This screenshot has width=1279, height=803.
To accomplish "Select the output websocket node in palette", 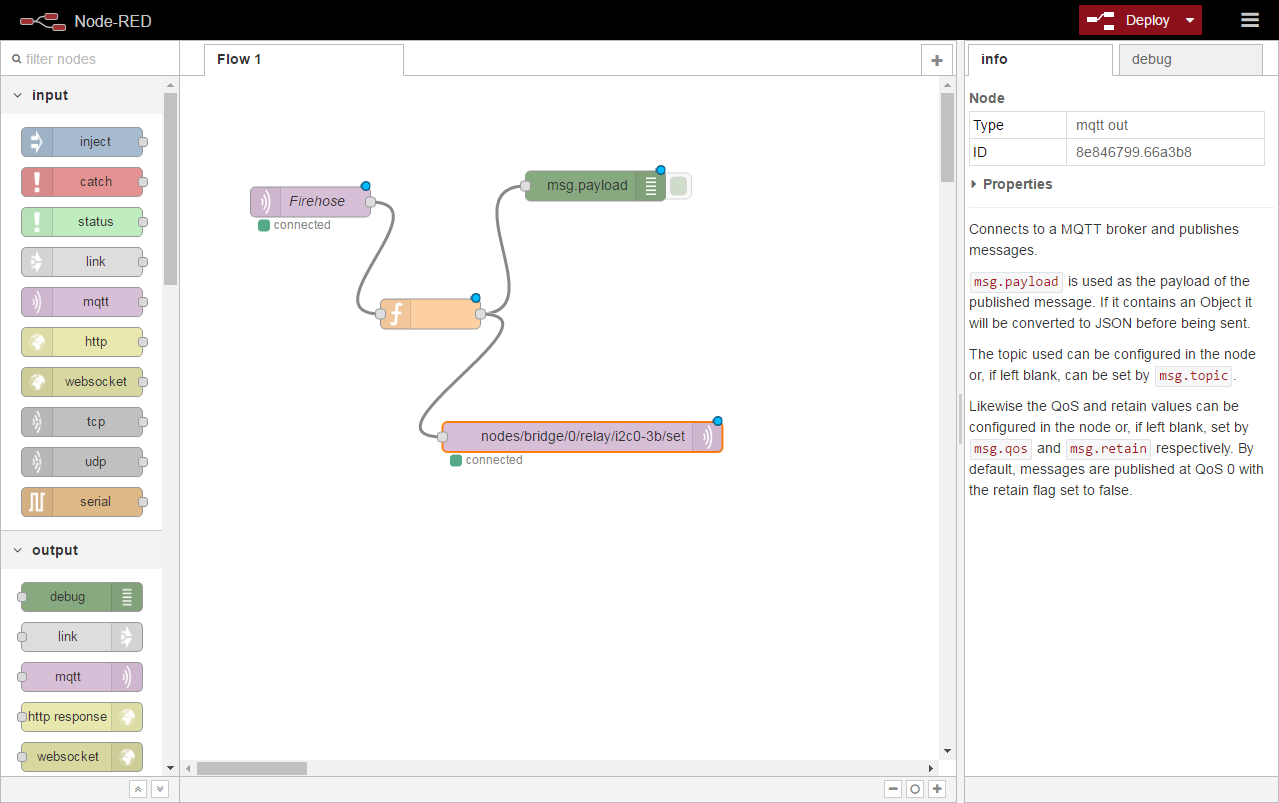I will point(82,757).
